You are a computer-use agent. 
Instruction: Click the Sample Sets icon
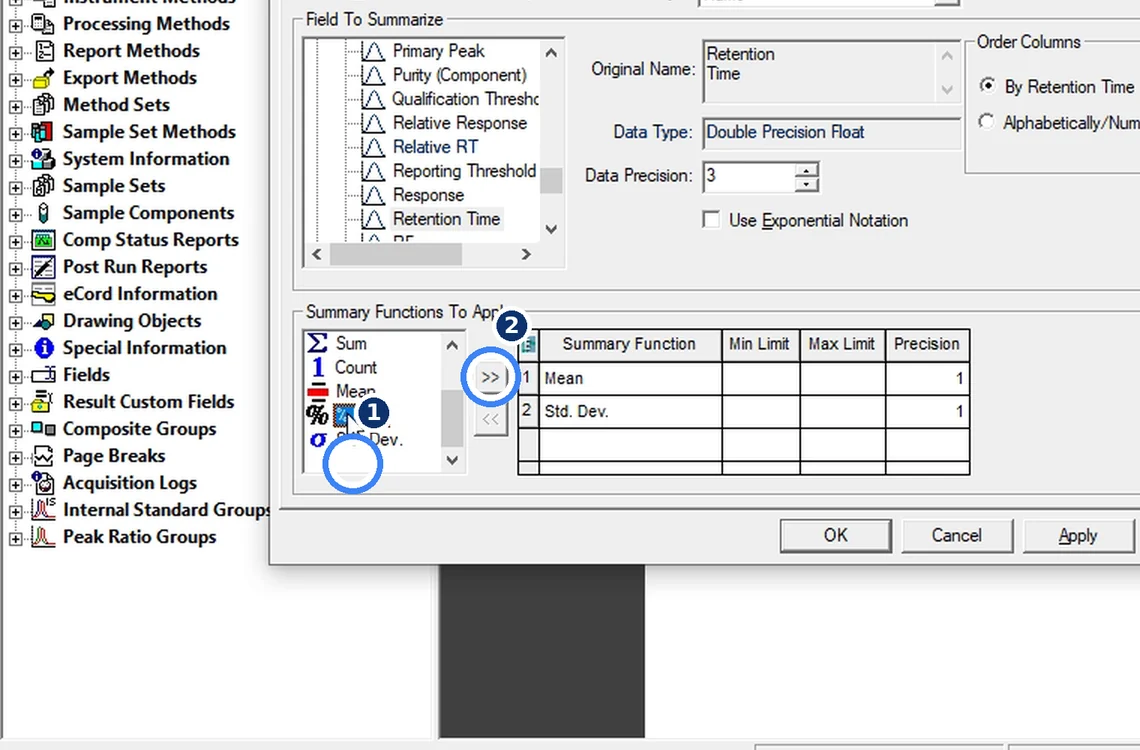[44, 185]
